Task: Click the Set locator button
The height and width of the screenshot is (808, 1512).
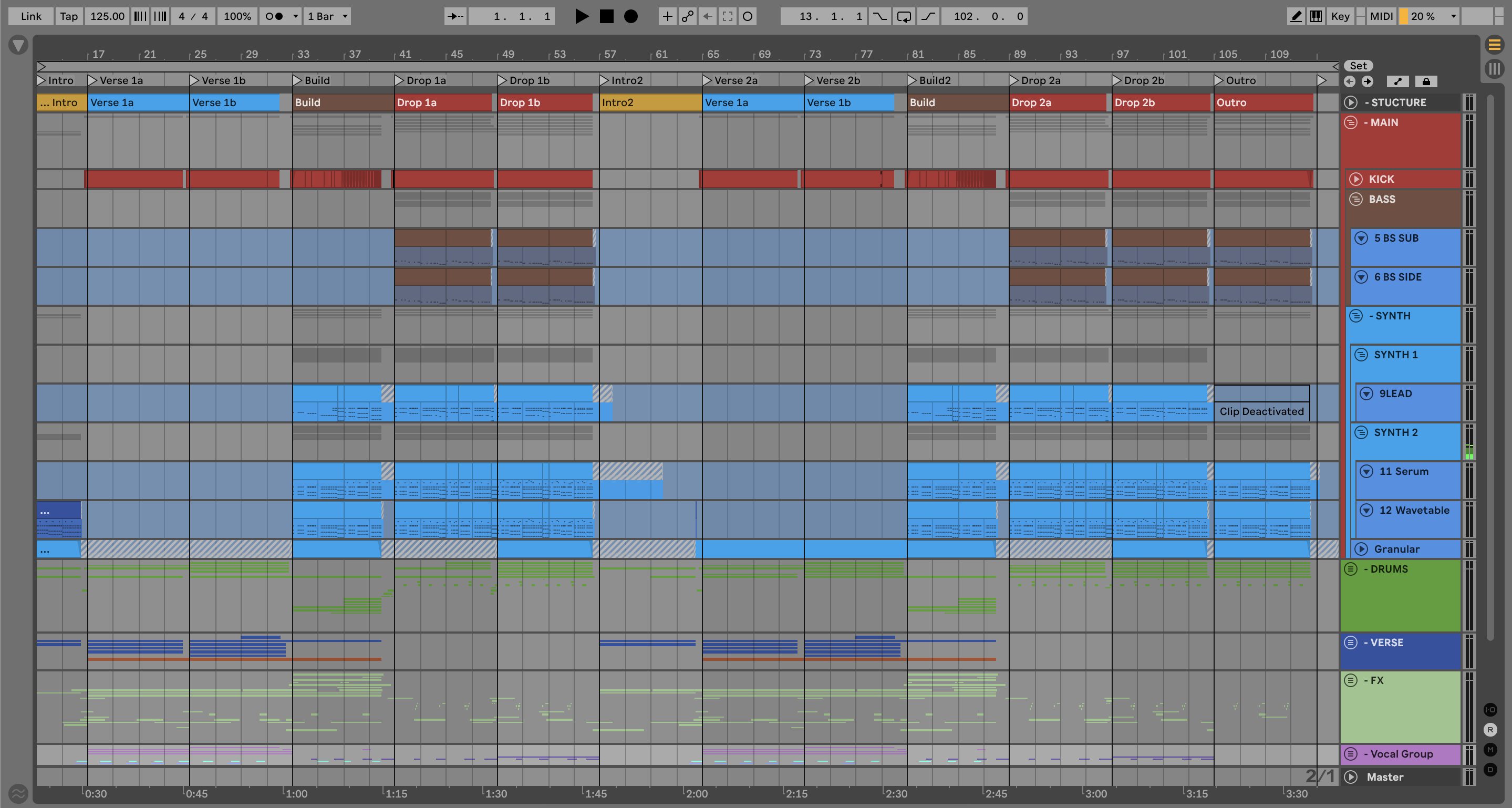Action: pyautogui.click(x=1358, y=66)
